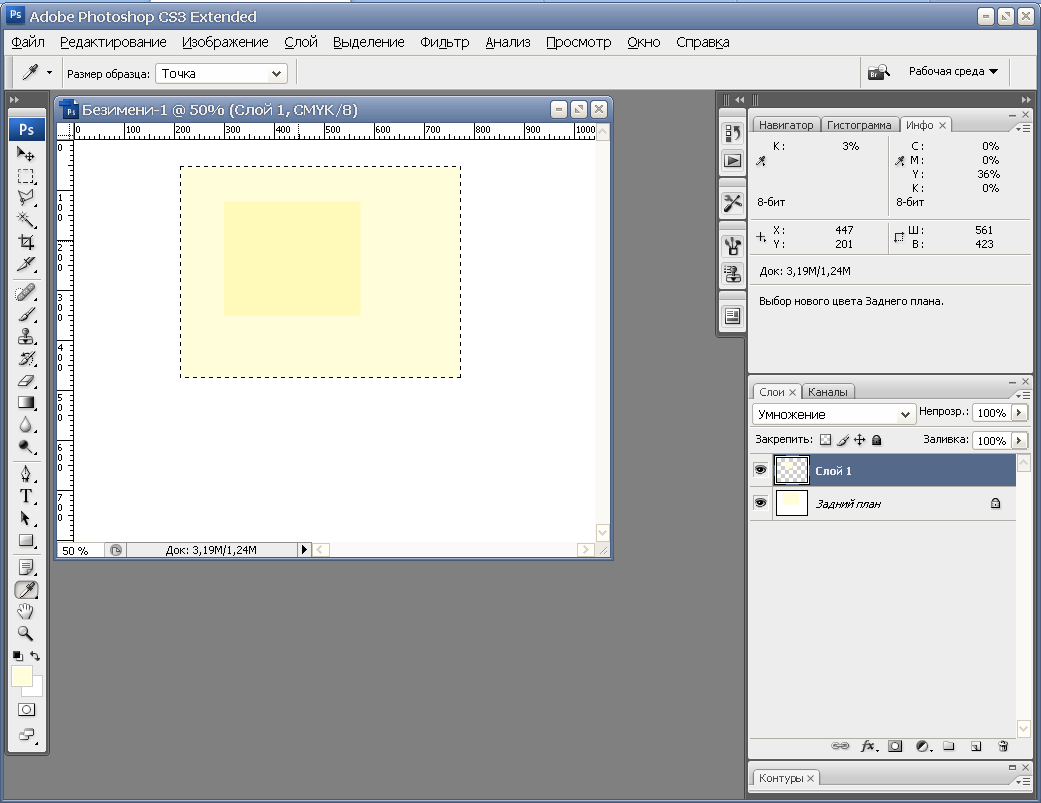Select the Zoom tool
This screenshot has height=803, width=1041.
[26, 633]
